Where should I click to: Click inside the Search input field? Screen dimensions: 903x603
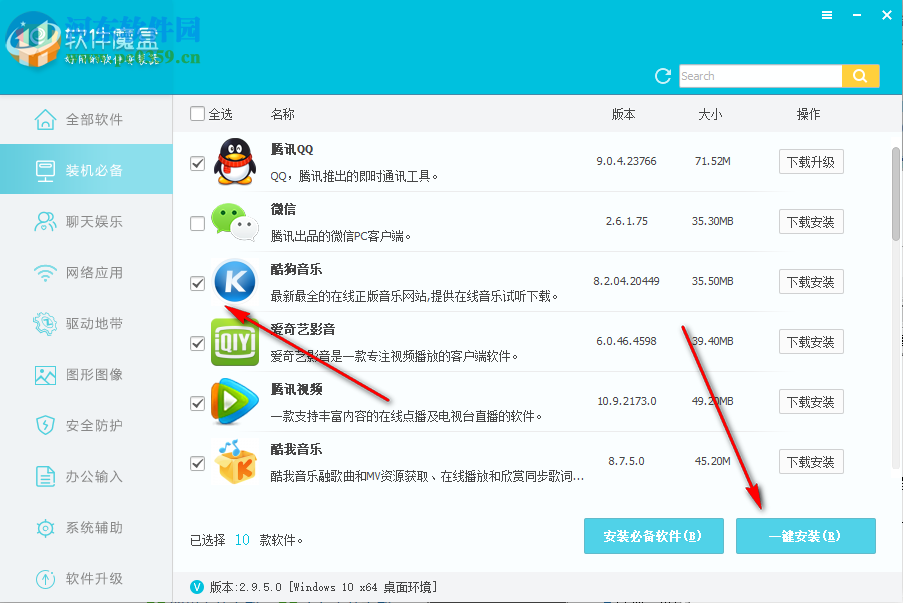[x=760, y=76]
